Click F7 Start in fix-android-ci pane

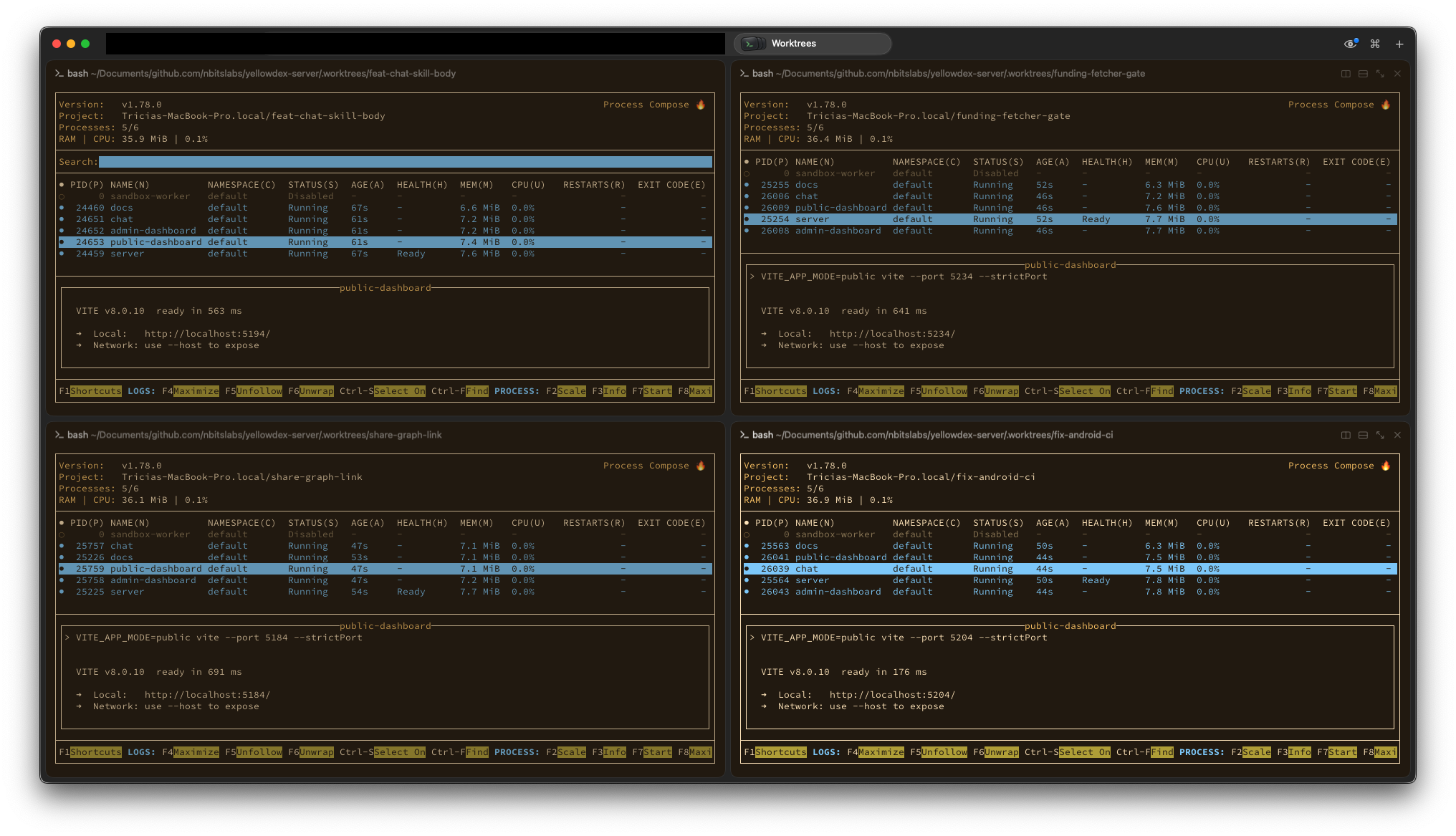coord(1337,752)
